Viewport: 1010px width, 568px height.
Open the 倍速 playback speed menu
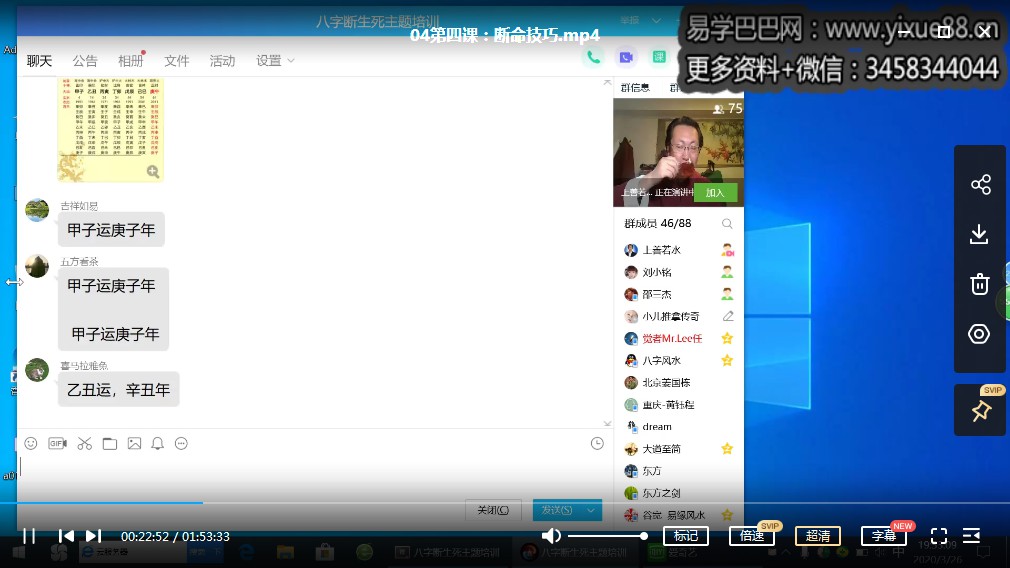tap(752, 536)
